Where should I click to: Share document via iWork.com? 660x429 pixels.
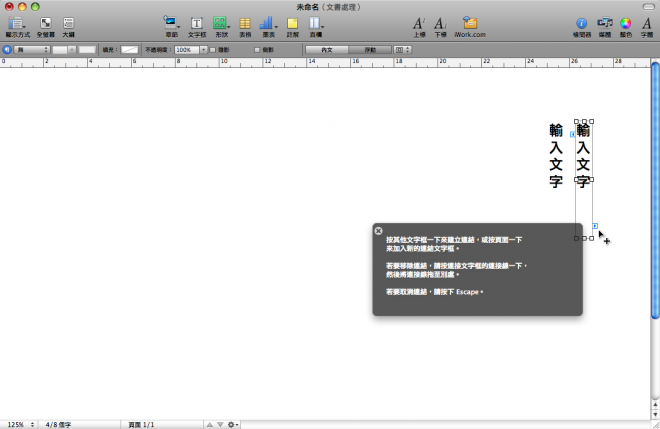(x=470, y=23)
